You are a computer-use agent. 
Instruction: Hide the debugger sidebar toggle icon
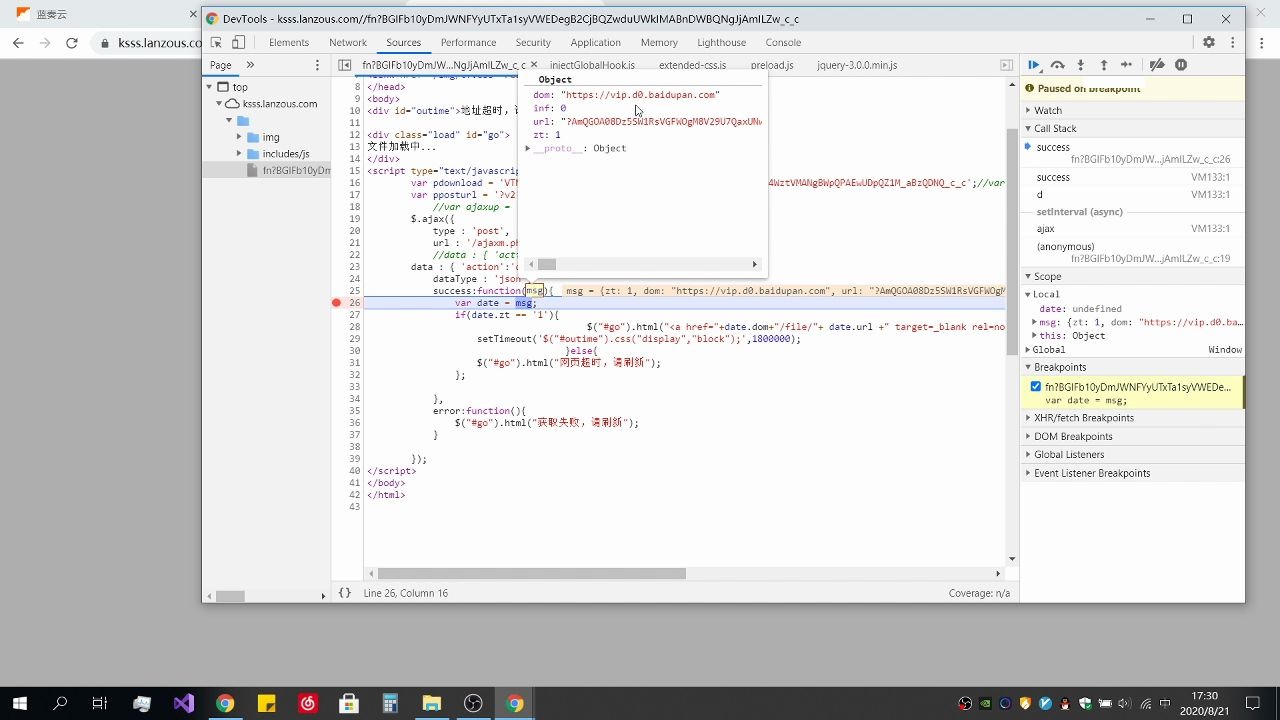coord(1006,65)
